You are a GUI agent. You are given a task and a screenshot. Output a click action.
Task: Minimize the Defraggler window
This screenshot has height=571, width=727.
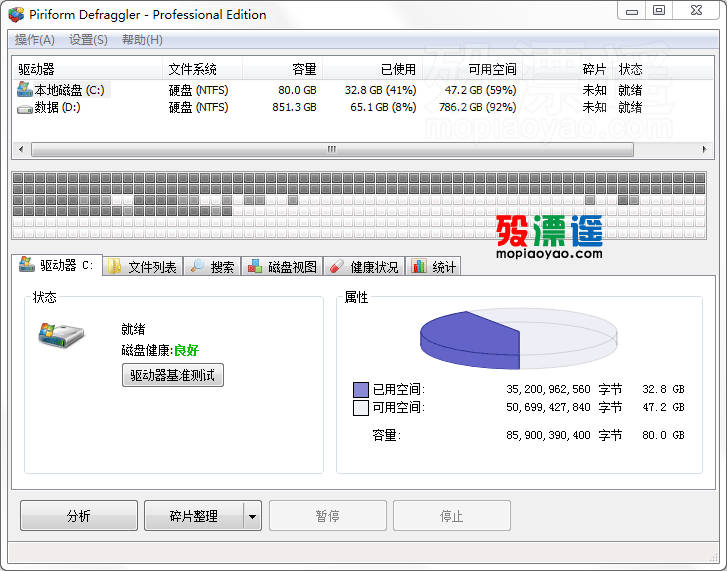tap(632, 11)
